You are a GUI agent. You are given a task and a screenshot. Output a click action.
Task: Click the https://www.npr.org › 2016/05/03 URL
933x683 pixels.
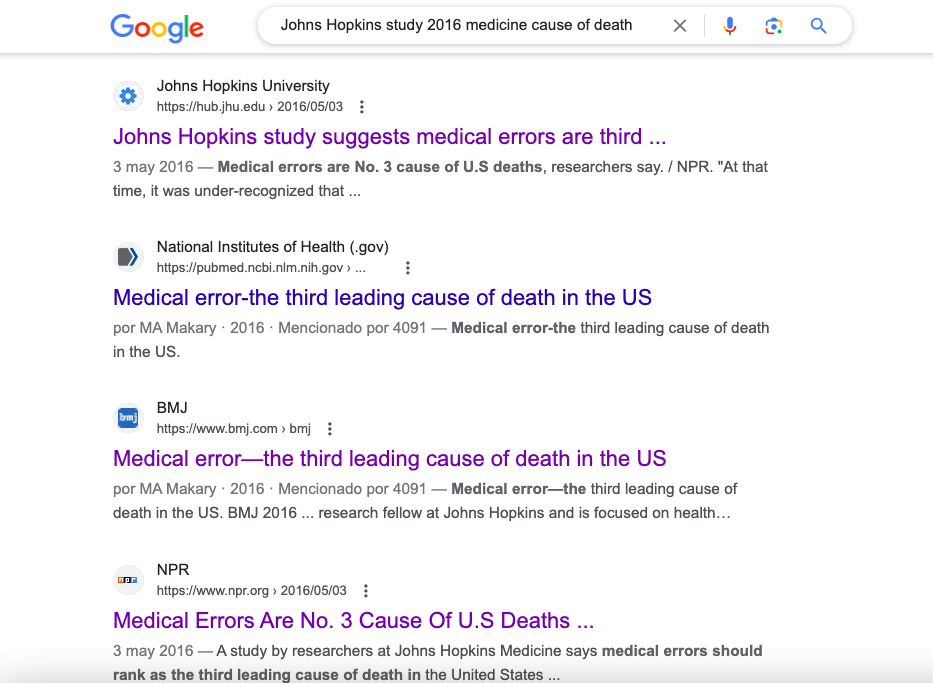coord(252,591)
